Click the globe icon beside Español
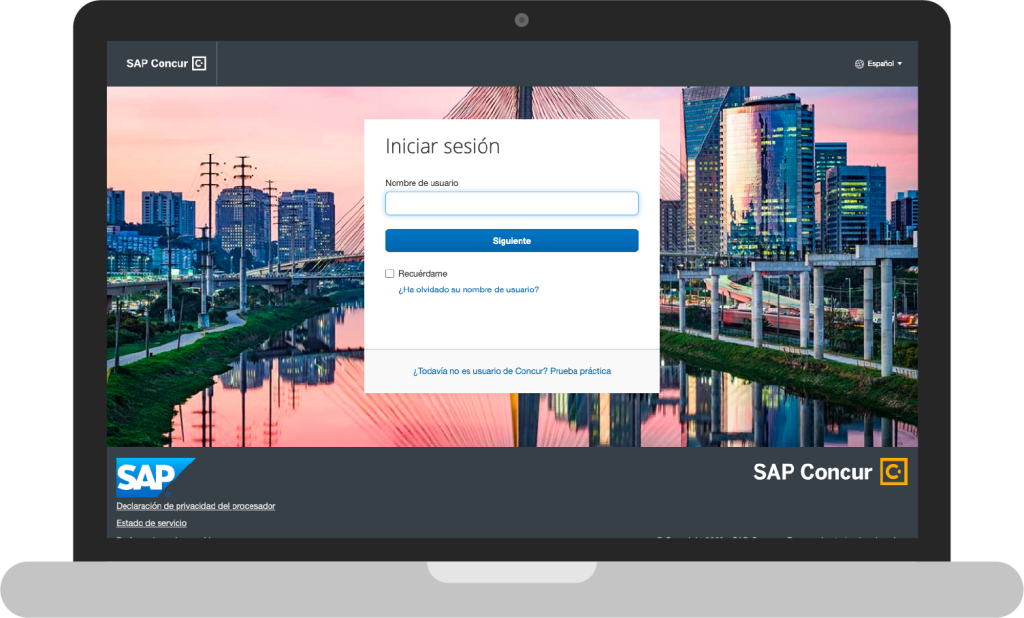This screenshot has height=618, width=1024. pyautogui.click(x=859, y=64)
